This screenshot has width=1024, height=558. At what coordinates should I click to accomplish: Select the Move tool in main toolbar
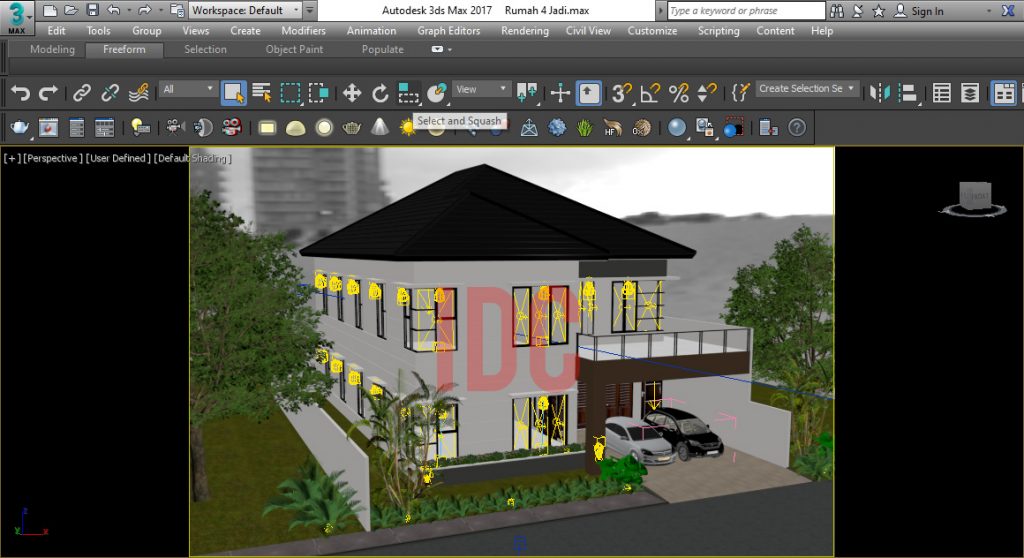pos(351,93)
